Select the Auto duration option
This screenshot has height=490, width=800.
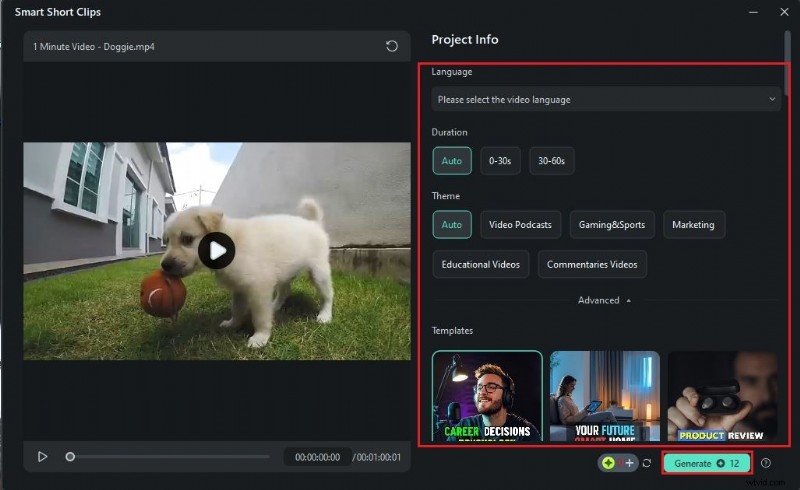(x=452, y=161)
